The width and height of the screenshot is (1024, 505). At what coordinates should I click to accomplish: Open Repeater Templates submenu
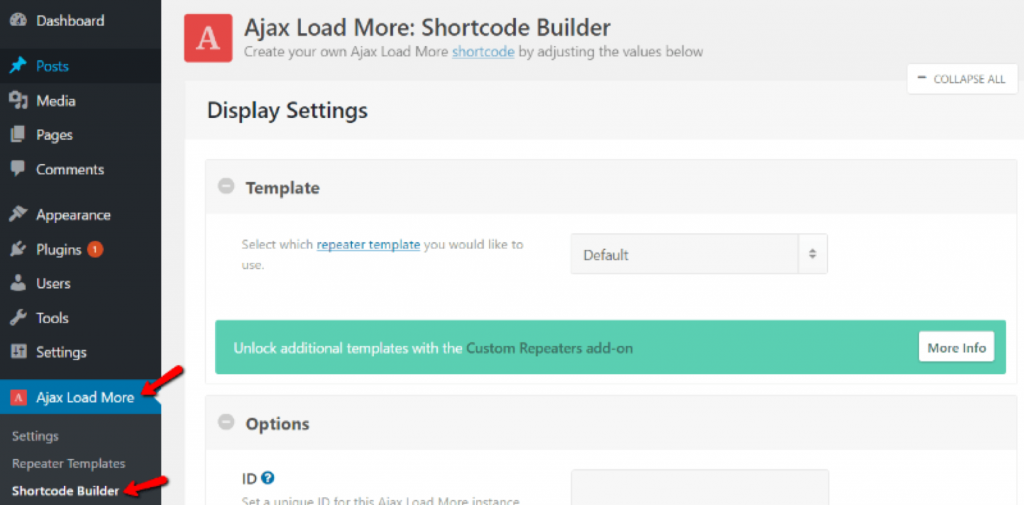[x=69, y=463]
